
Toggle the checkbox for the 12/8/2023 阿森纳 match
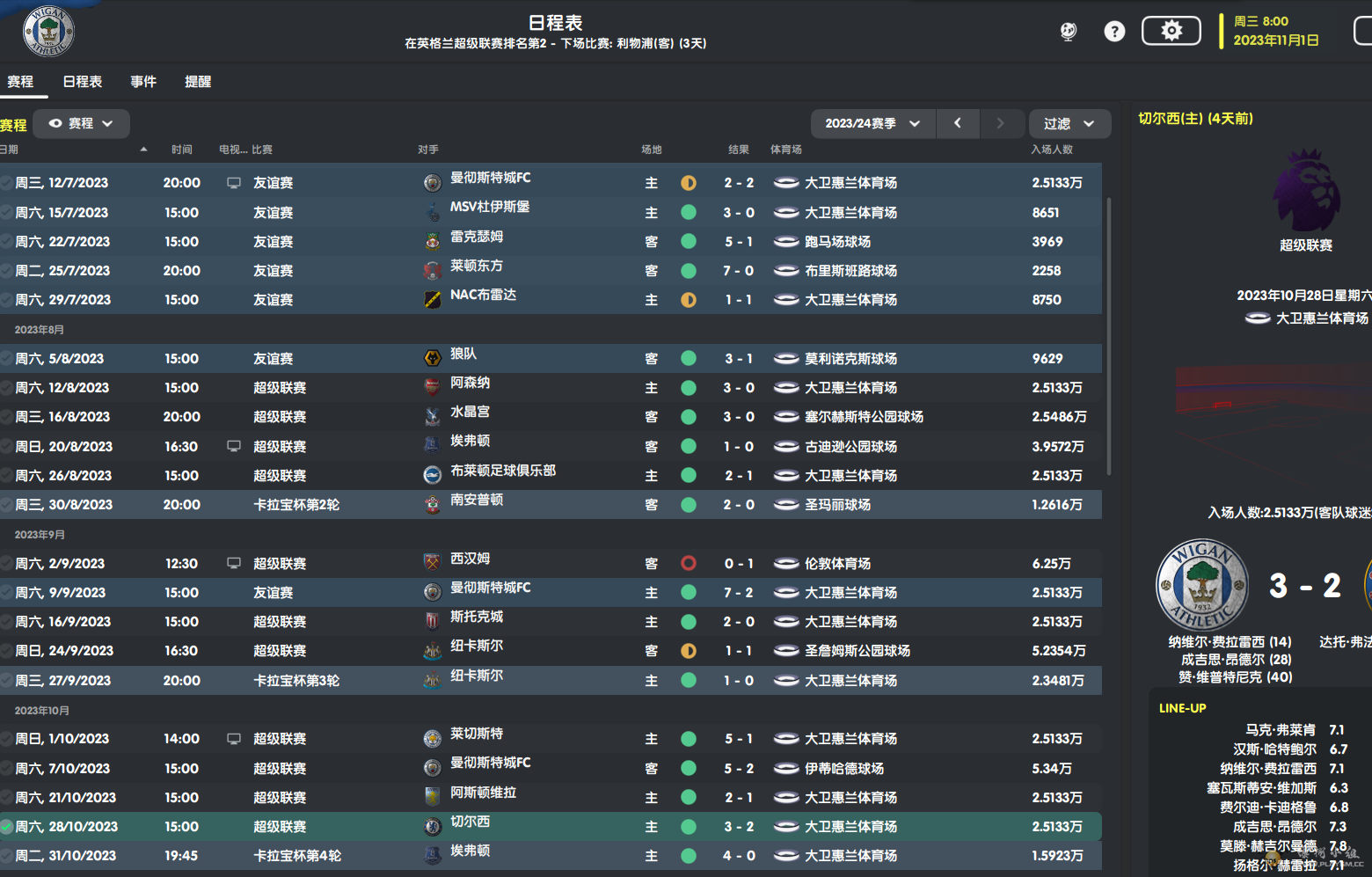tap(7, 388)
